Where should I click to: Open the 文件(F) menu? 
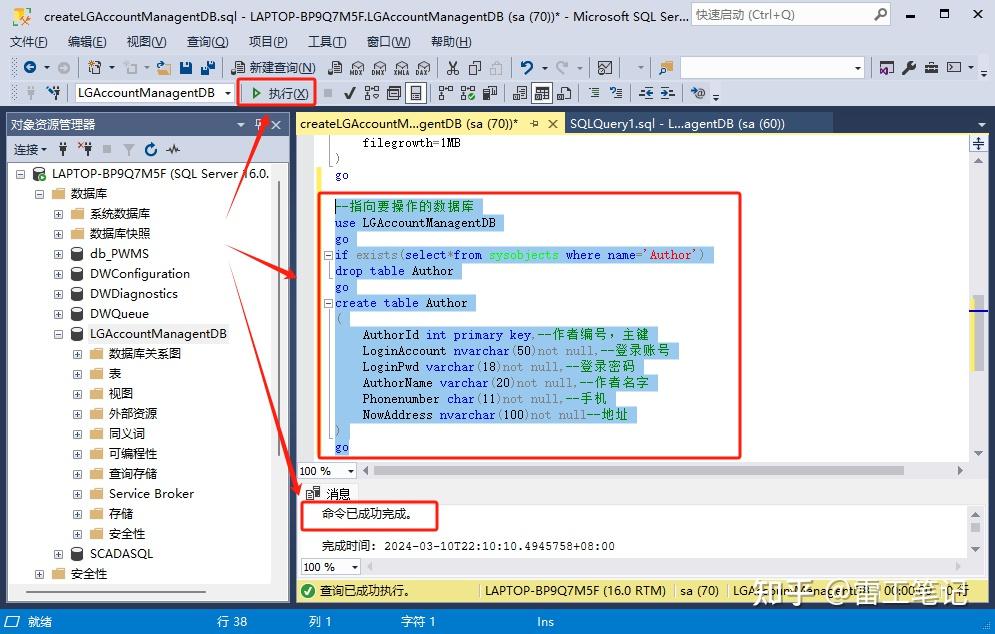coord(29,42)
